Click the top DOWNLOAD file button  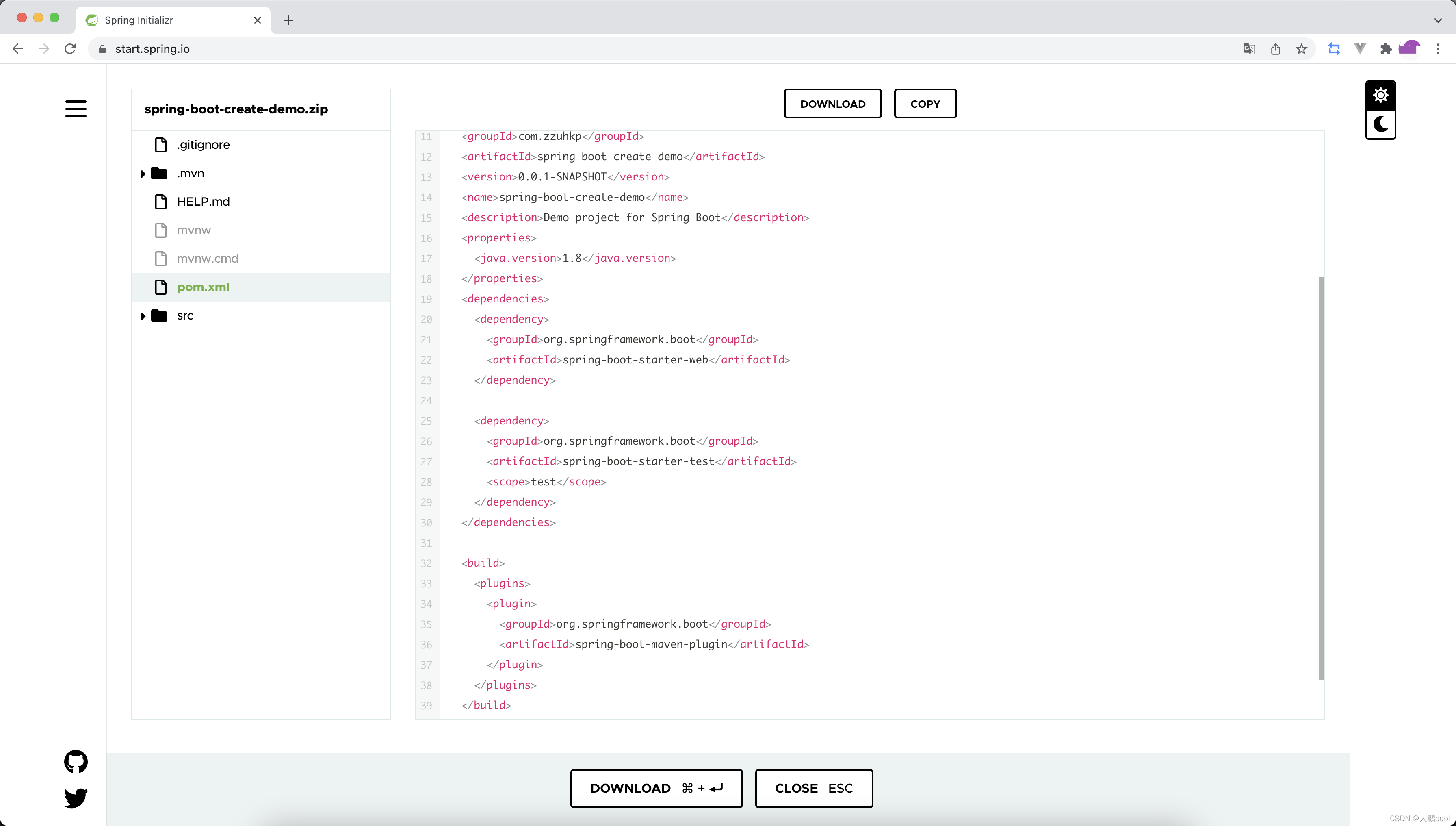coord(832,103)
